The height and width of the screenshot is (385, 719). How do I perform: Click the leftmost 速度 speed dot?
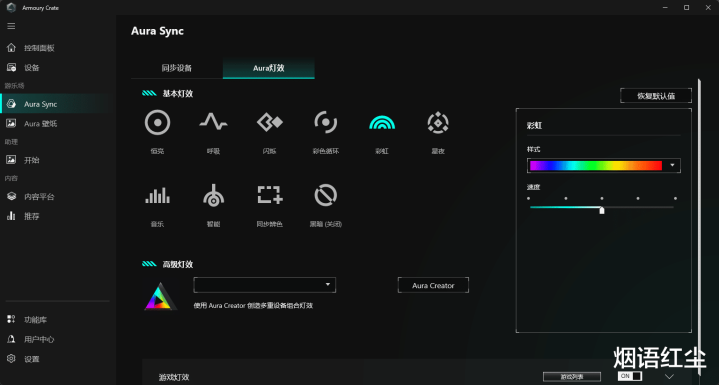click(529, 198)
